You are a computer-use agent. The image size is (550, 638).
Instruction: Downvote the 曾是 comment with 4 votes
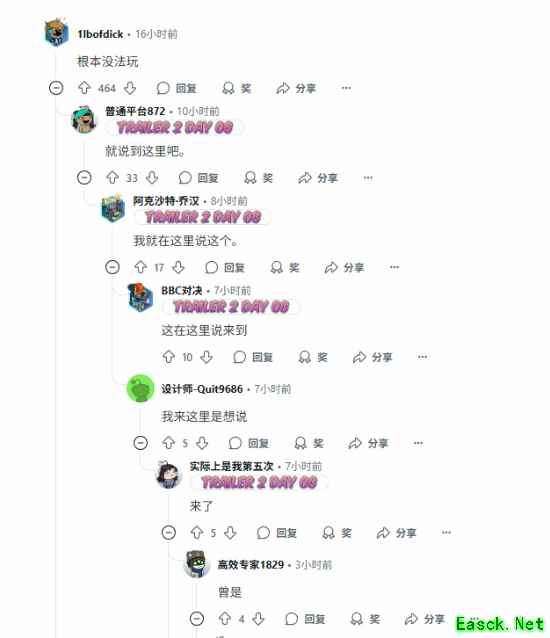258,619
